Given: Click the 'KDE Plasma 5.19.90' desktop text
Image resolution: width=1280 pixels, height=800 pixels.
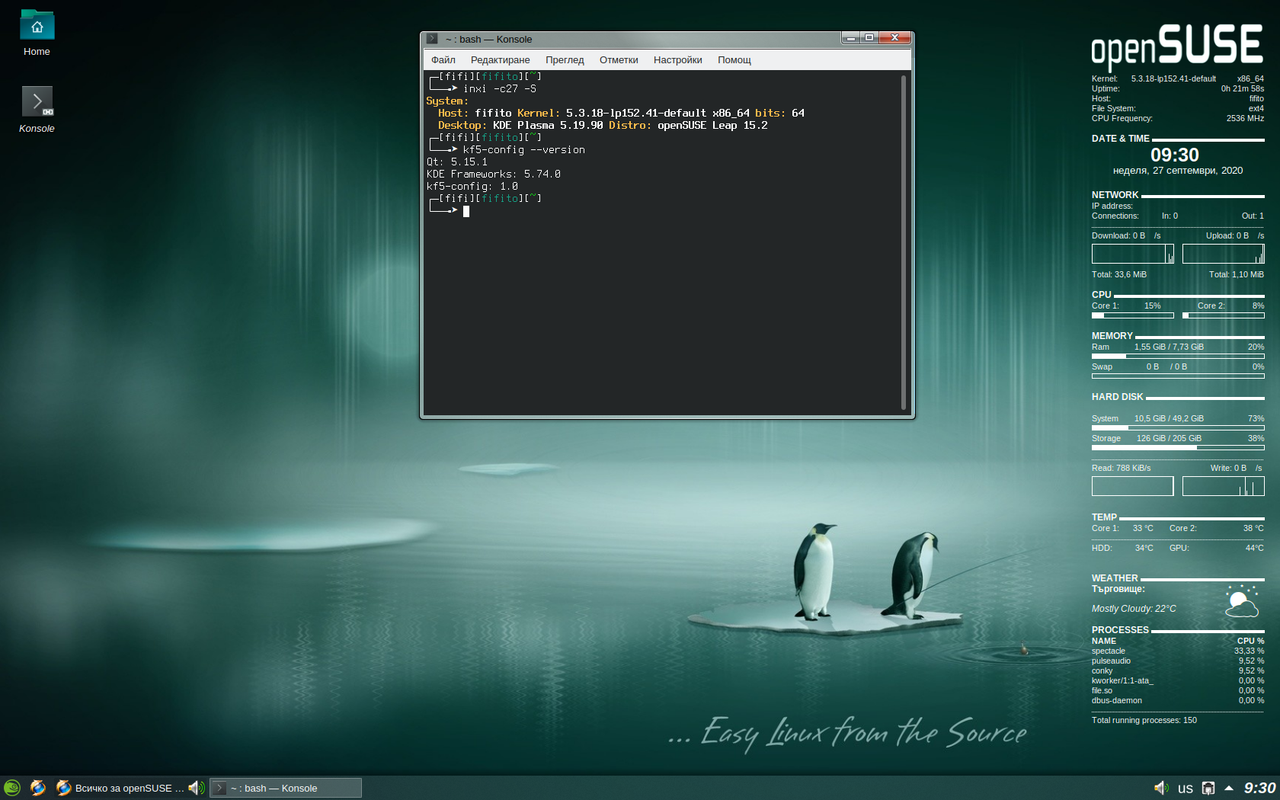Looking at the screenshot, I should 548,125.
